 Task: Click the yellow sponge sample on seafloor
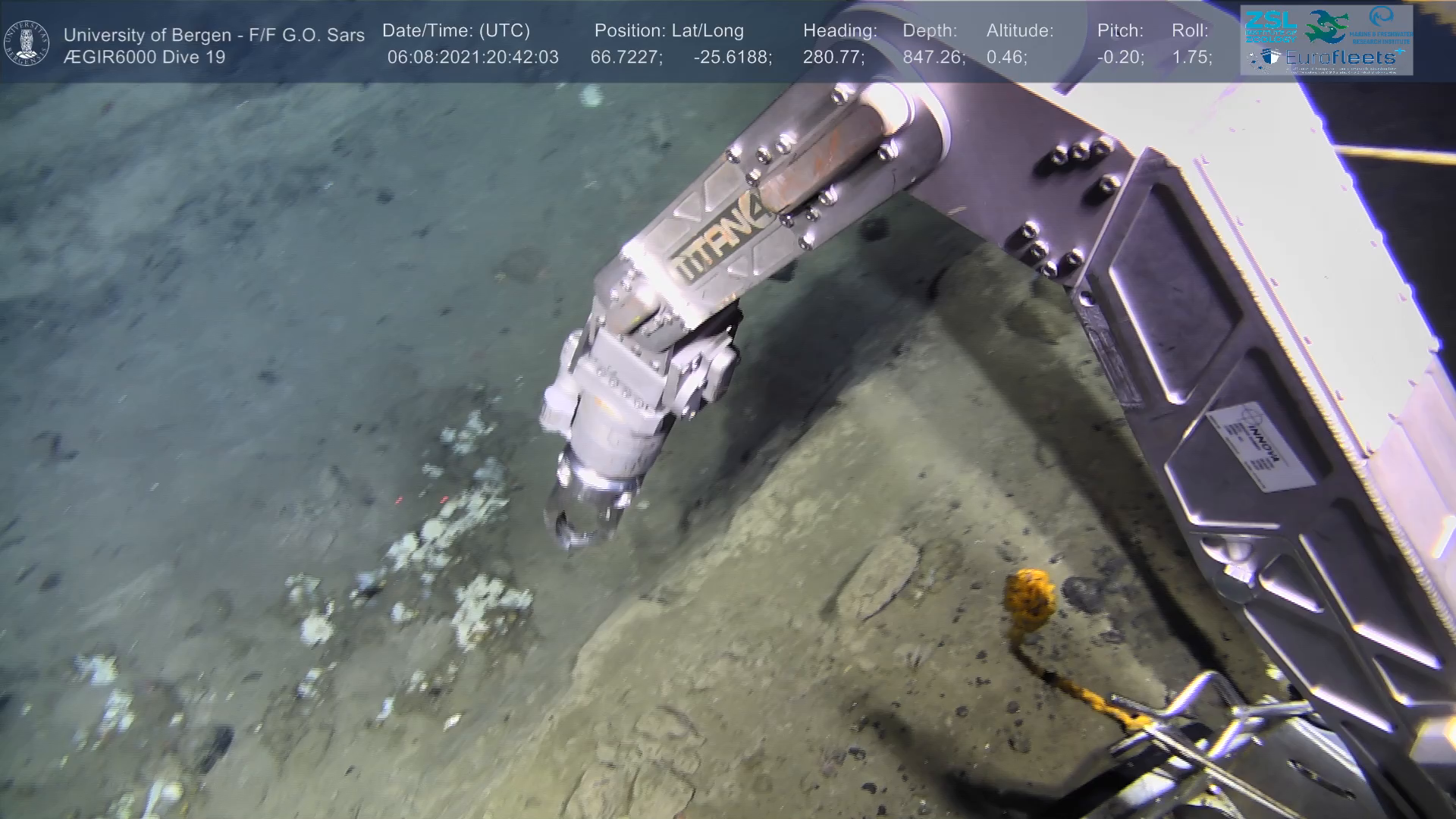tap(1030, 594)
